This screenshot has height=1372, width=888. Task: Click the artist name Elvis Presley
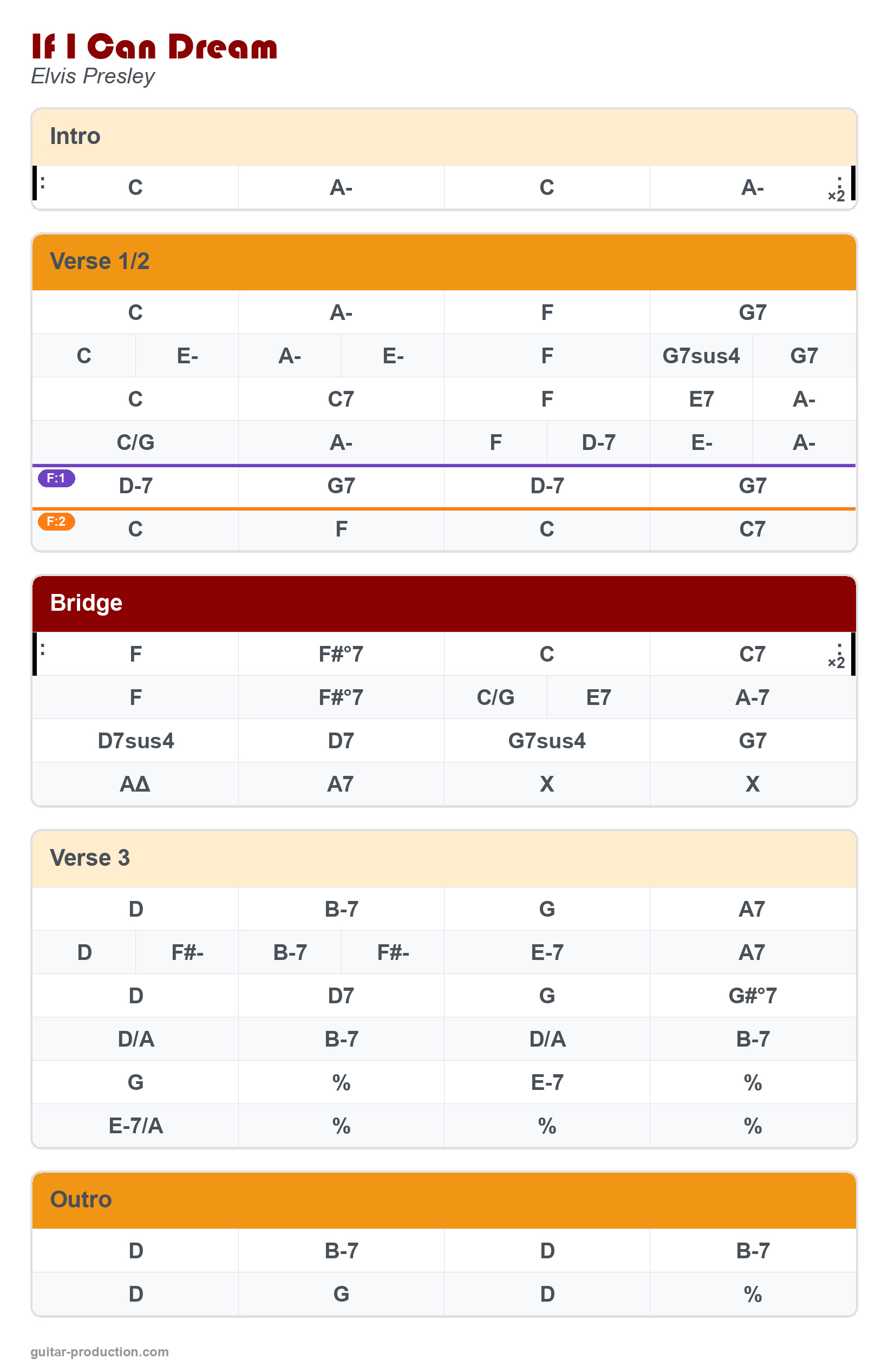(x=93, y=76)
